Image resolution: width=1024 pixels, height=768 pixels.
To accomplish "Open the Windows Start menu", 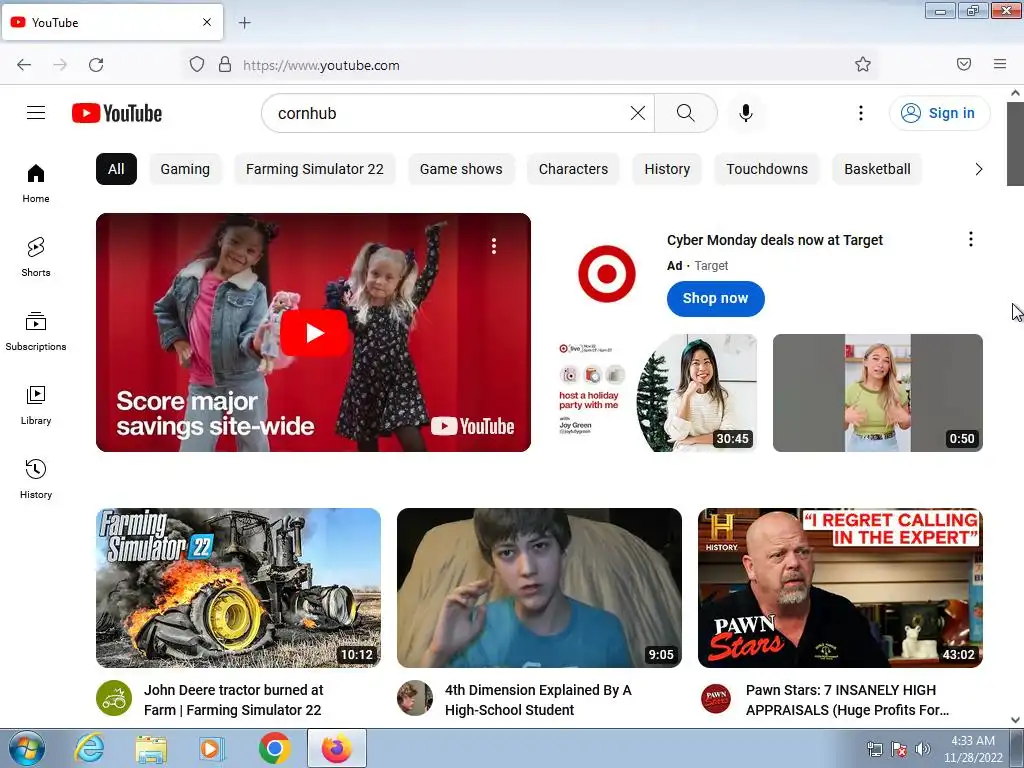I will (27, 748).
